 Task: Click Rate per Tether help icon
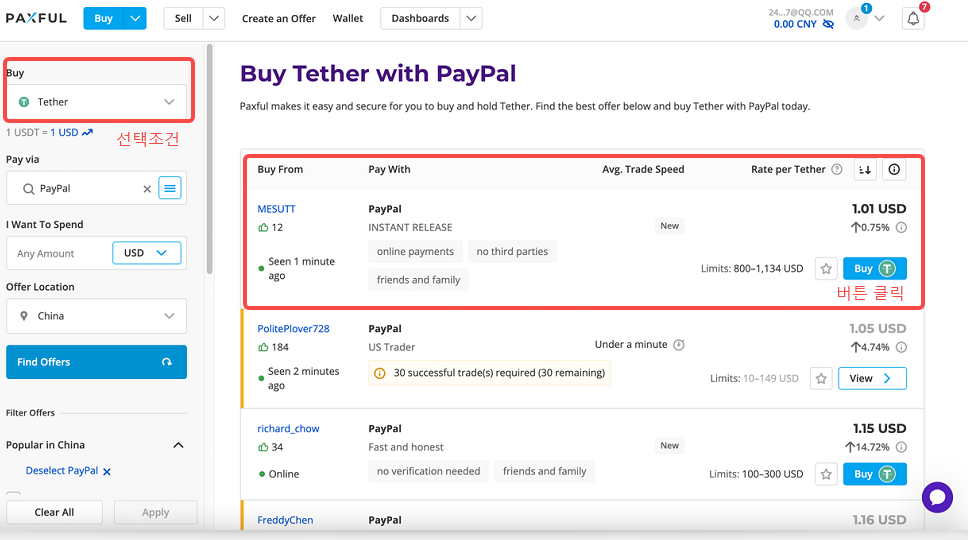click(x=837, y=169)
